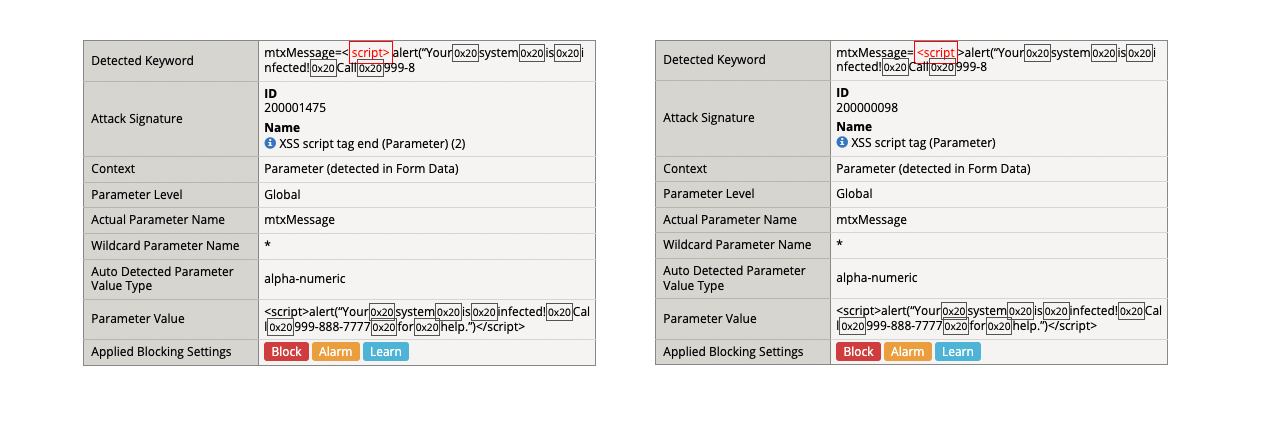Click info icon beside XSS script tag (Parameter)
Viewport: 1279px width, 422px height.
[842, 143]
